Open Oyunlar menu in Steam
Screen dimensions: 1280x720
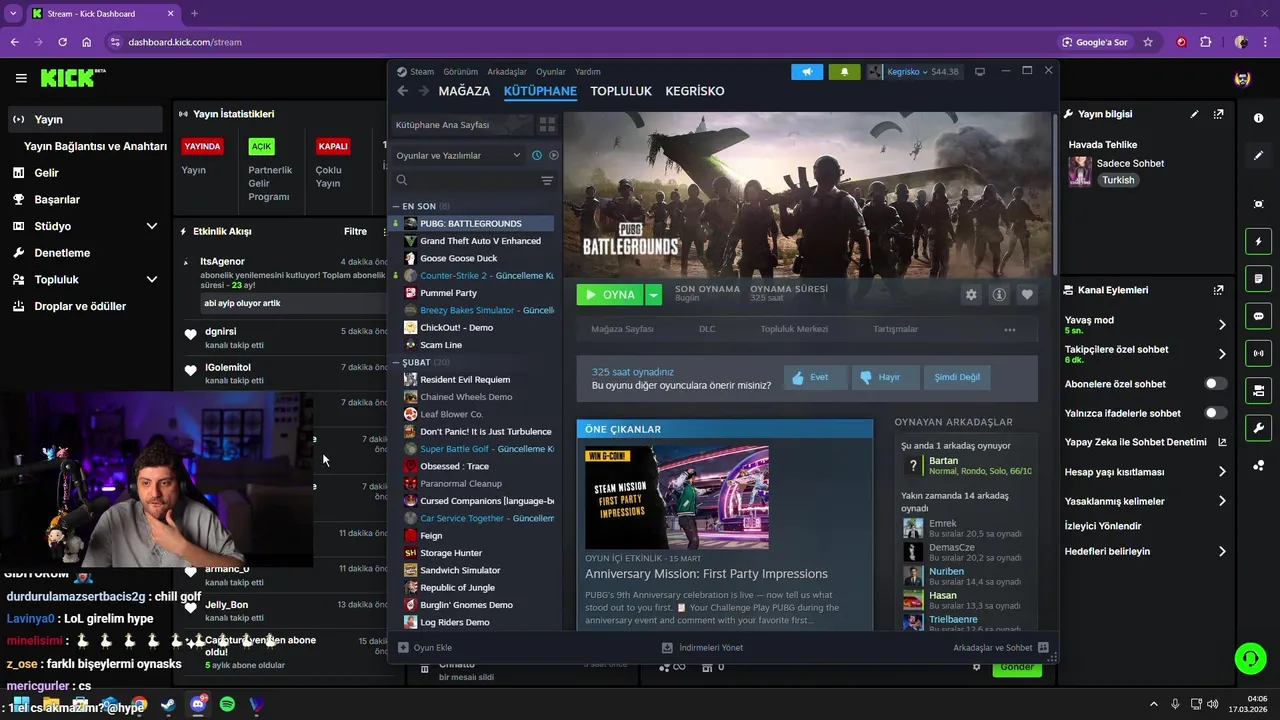point(551,72)
